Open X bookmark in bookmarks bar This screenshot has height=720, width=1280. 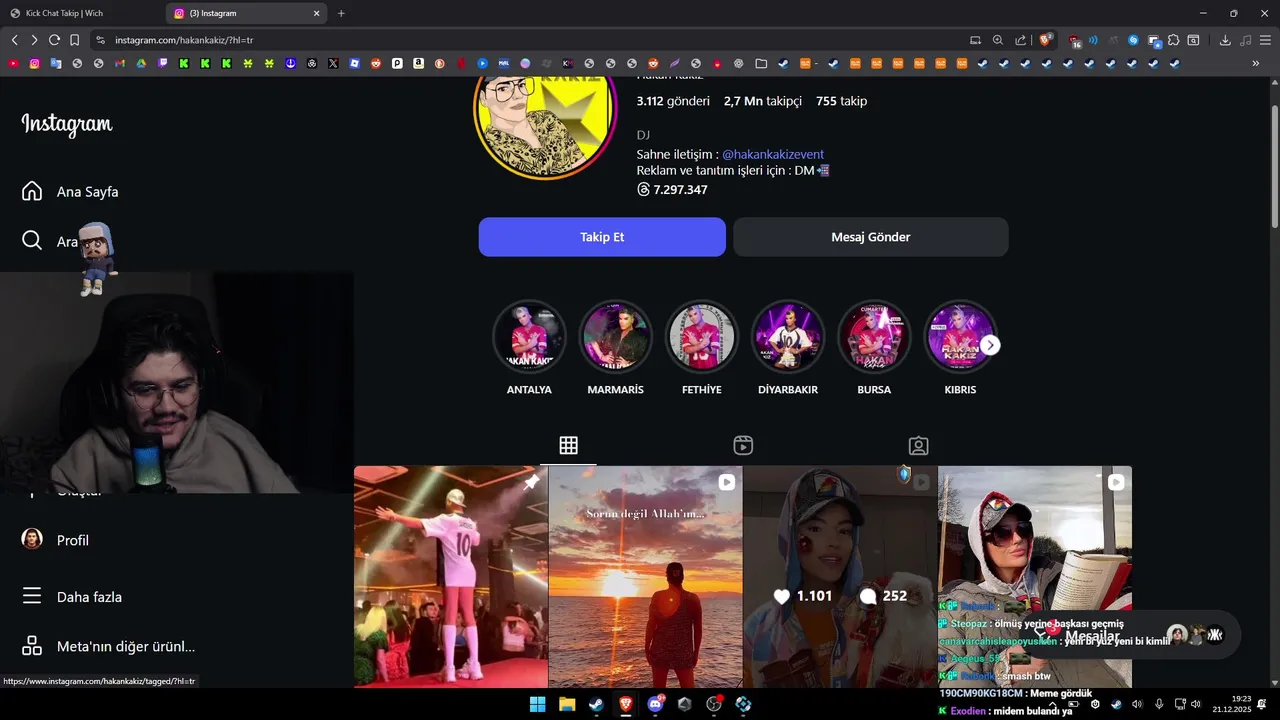coord(333,63)
